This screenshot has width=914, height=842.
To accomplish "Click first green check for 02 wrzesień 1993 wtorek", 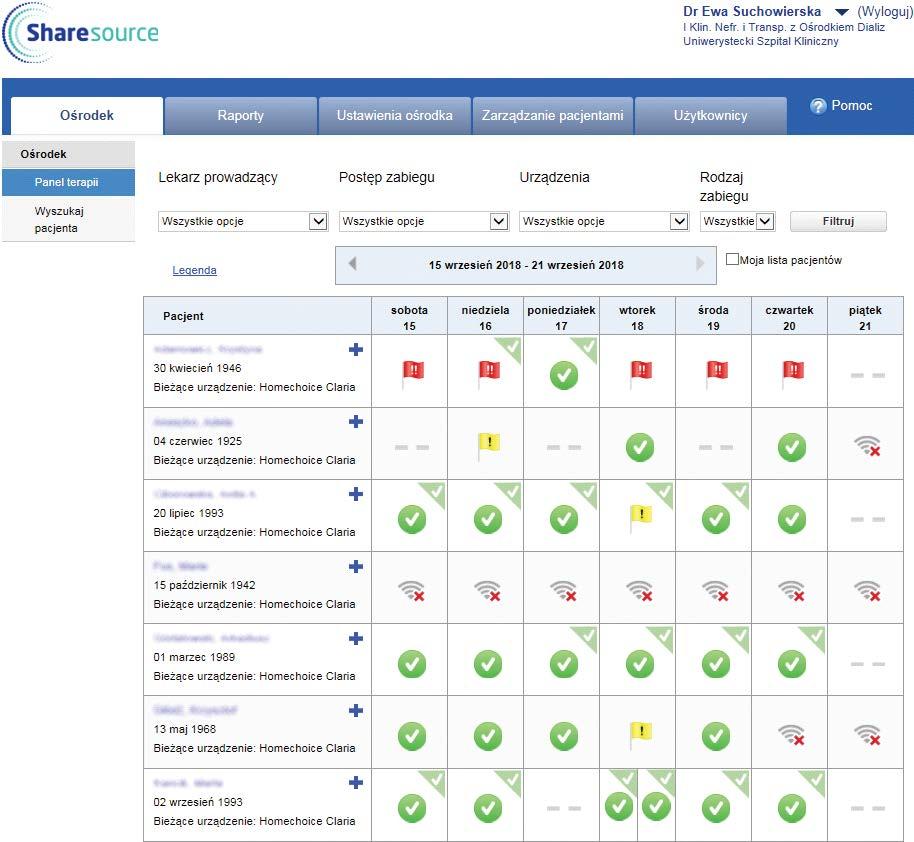I will click(x=619, y=807).
